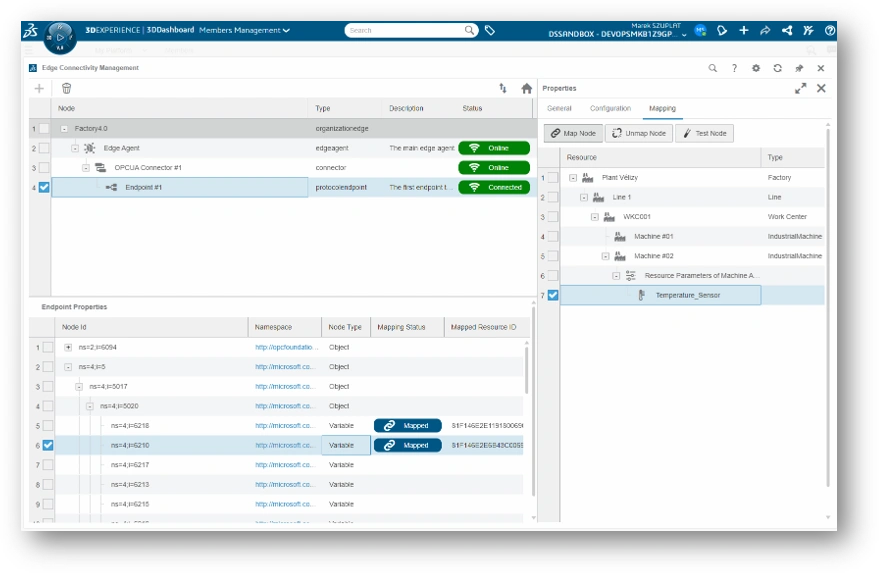
Task: Open notifications icon in top bar
Action: 722,30
